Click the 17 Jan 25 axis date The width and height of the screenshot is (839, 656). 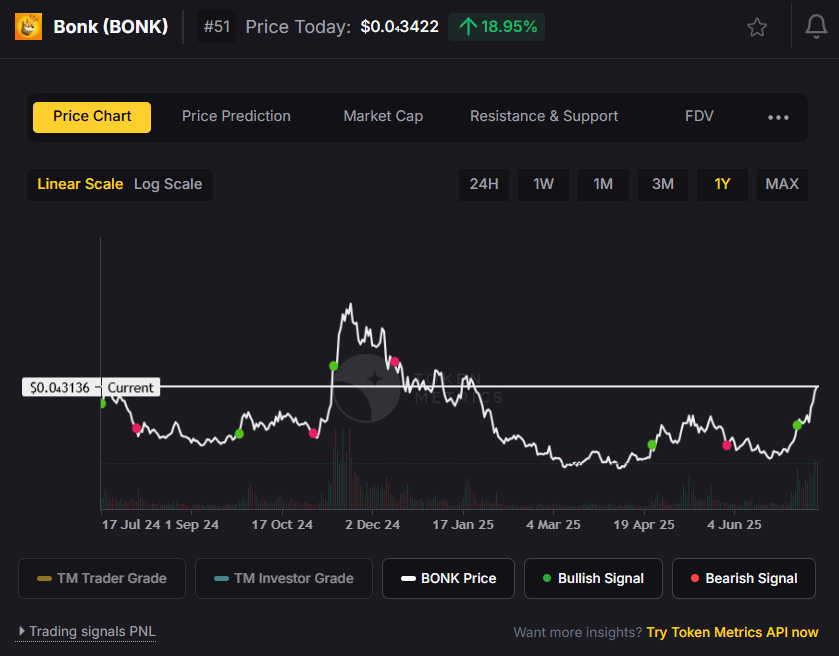463,525
